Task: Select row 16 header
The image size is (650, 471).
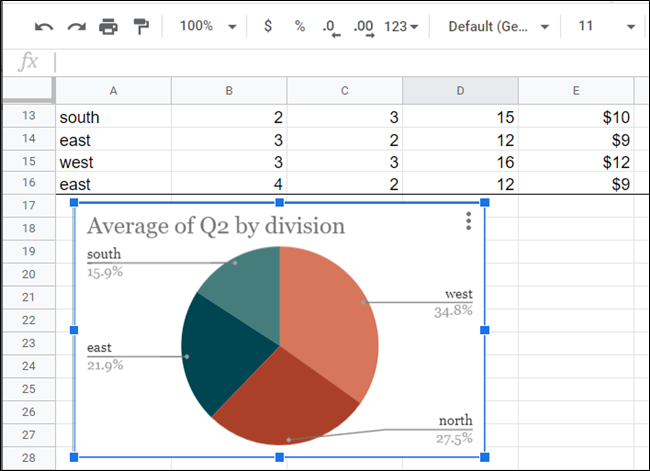Action: [29, 182]
